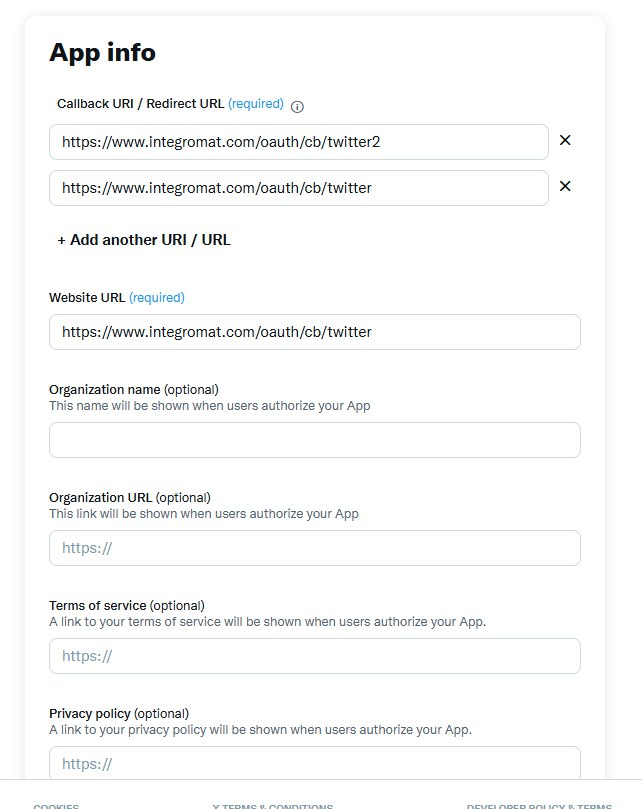Select the Organization name text box
This screenshot has height=809, width=642.
pos(314,440)
